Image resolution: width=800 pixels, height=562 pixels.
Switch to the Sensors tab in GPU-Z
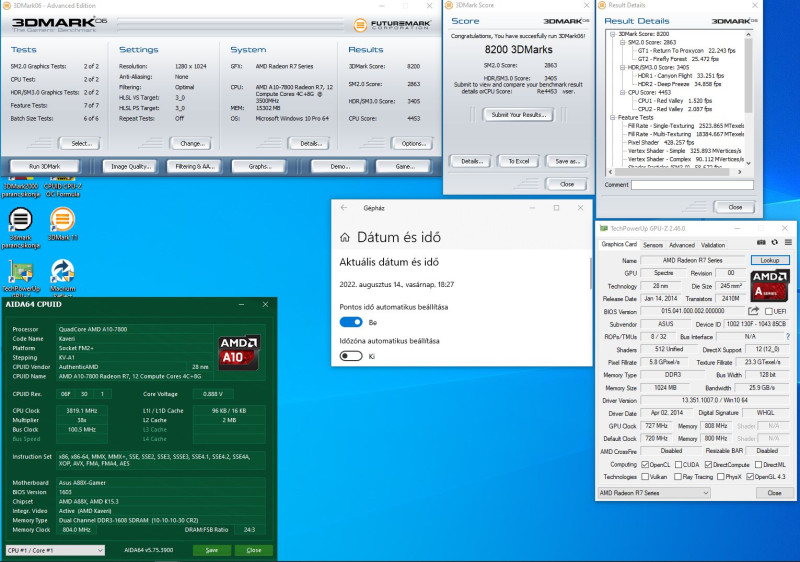pyautogui.click(x=653, y=245)
